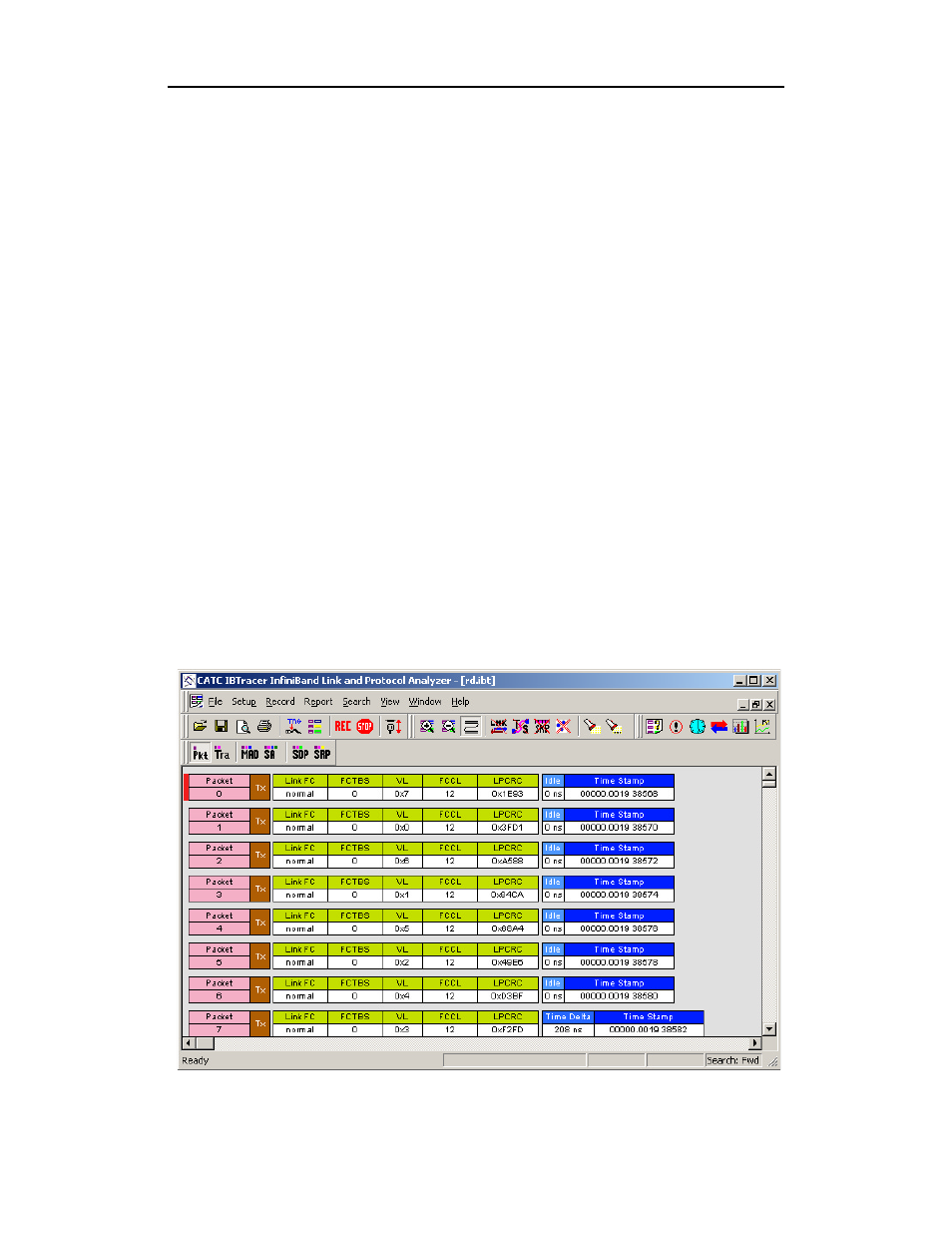Click the Time Delta header in Packet 7
The image size is (952, 1233).
point(568,1016)
